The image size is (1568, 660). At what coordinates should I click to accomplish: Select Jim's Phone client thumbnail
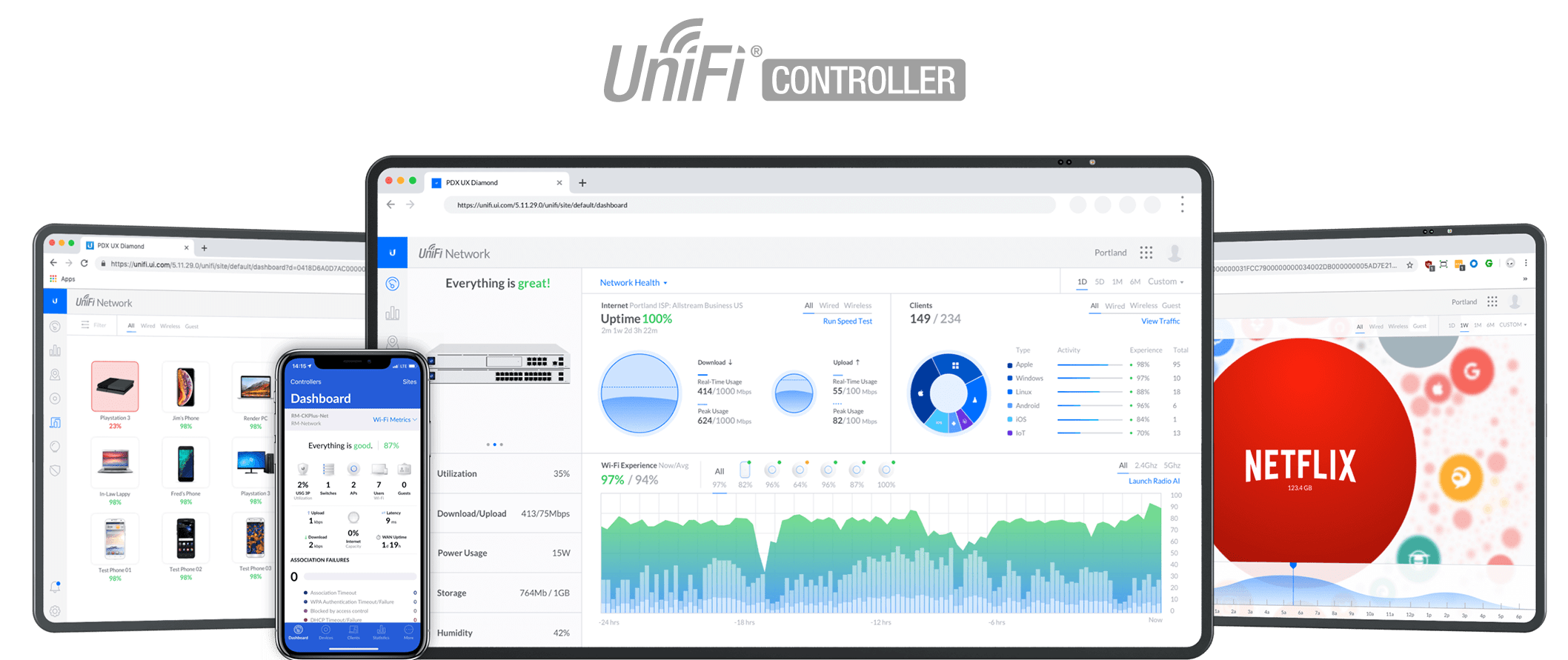185,387
